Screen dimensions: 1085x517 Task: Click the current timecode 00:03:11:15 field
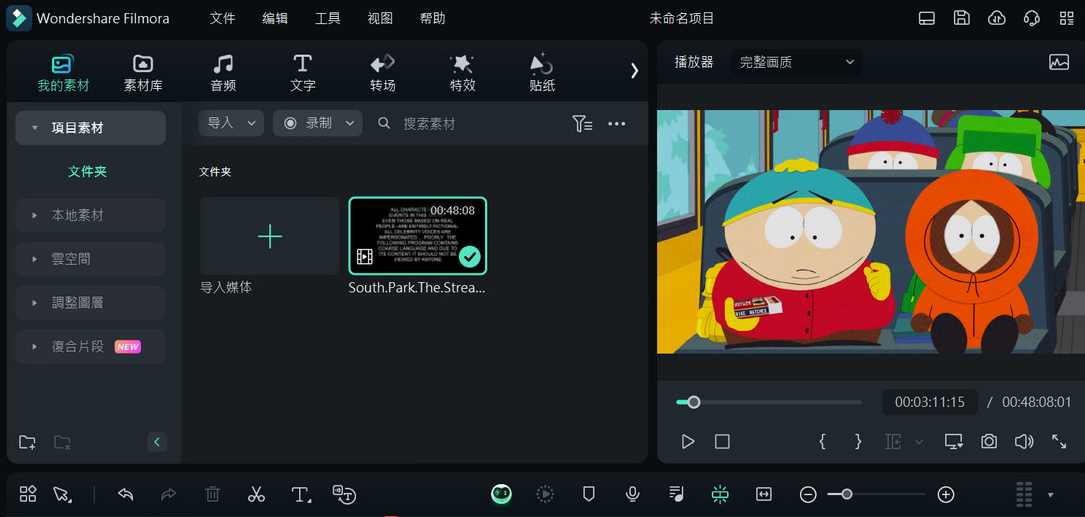tap(929, 402)
